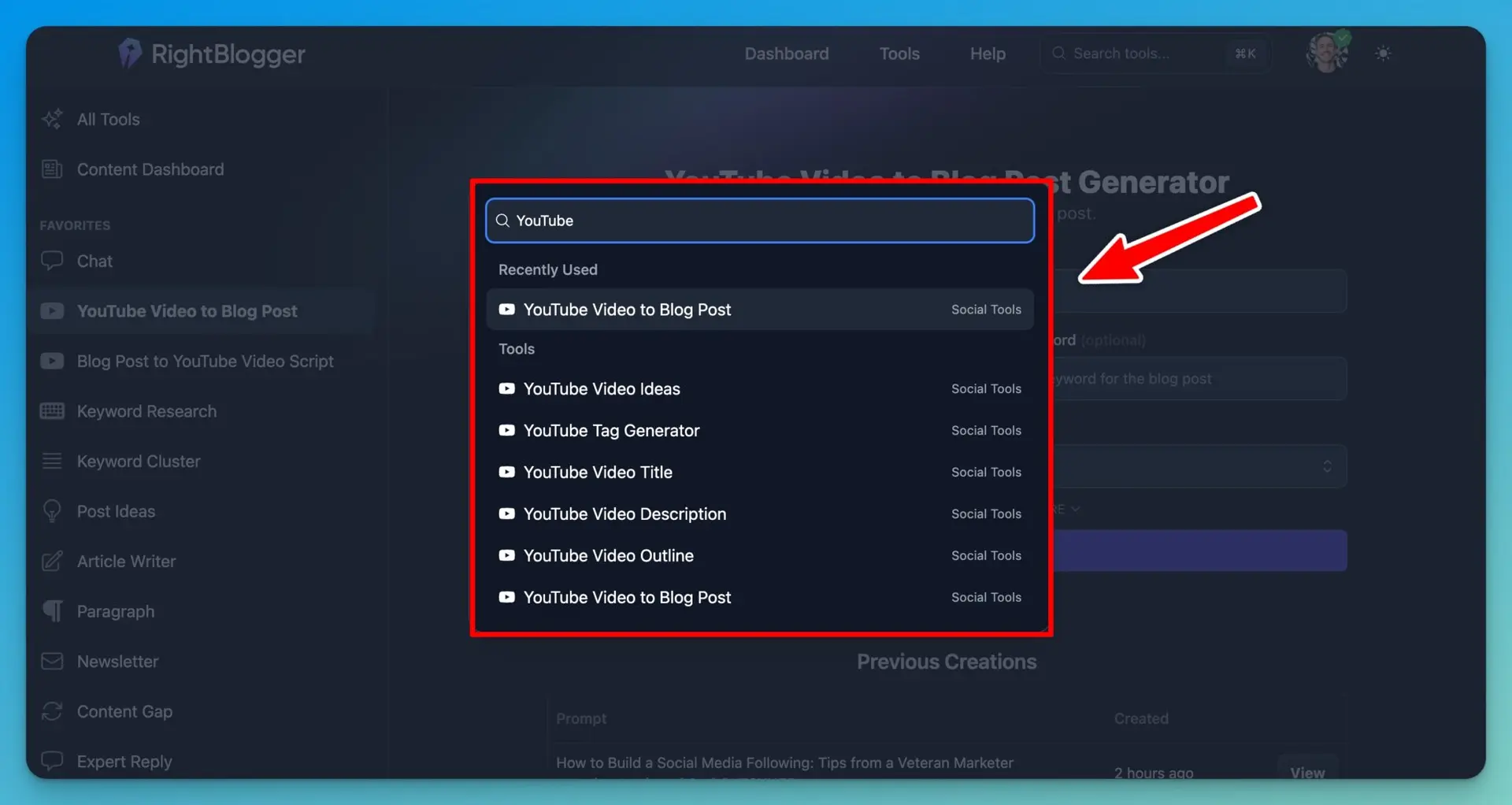Click the RightBlogger logo
Viewport: 1512px width, 805px height.
210,53
